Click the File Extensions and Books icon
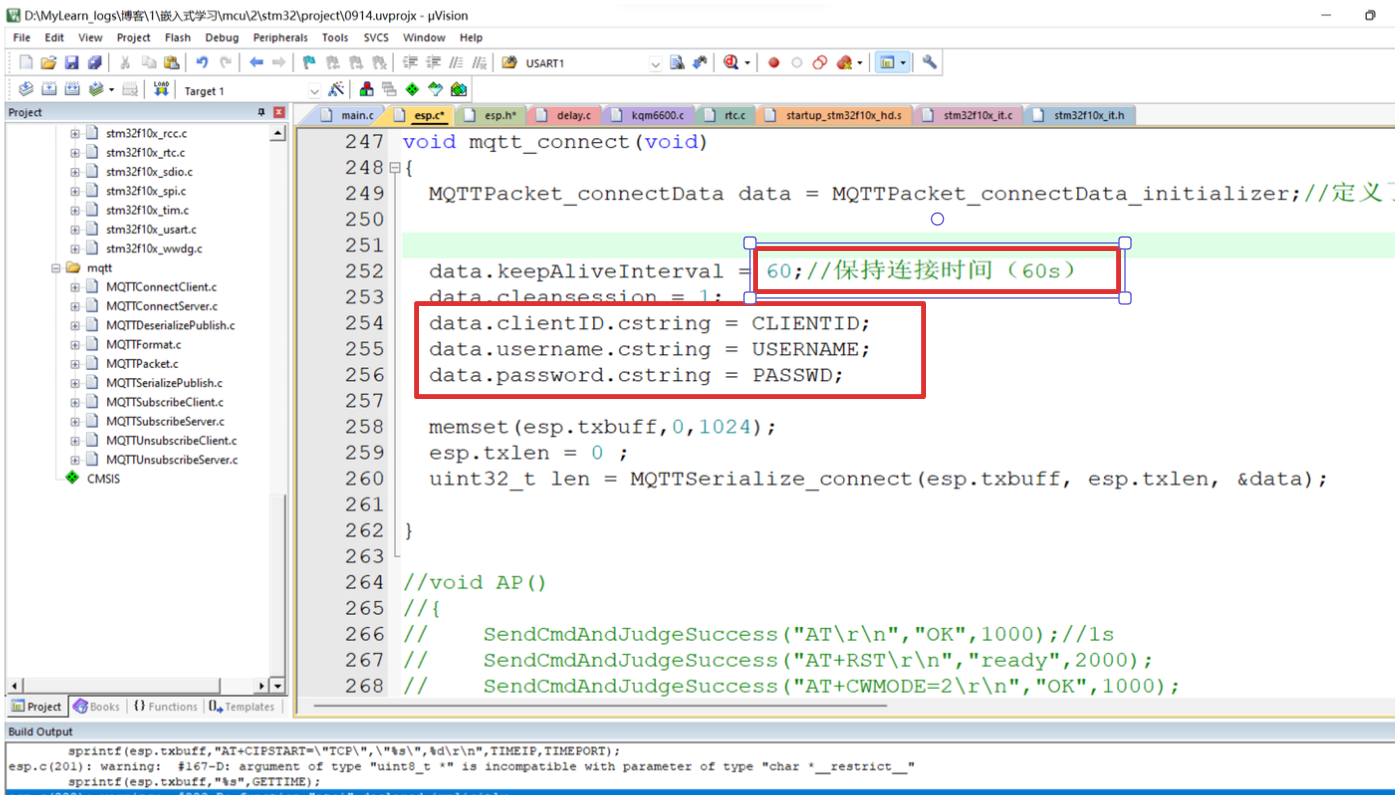 tap(367, 90)
